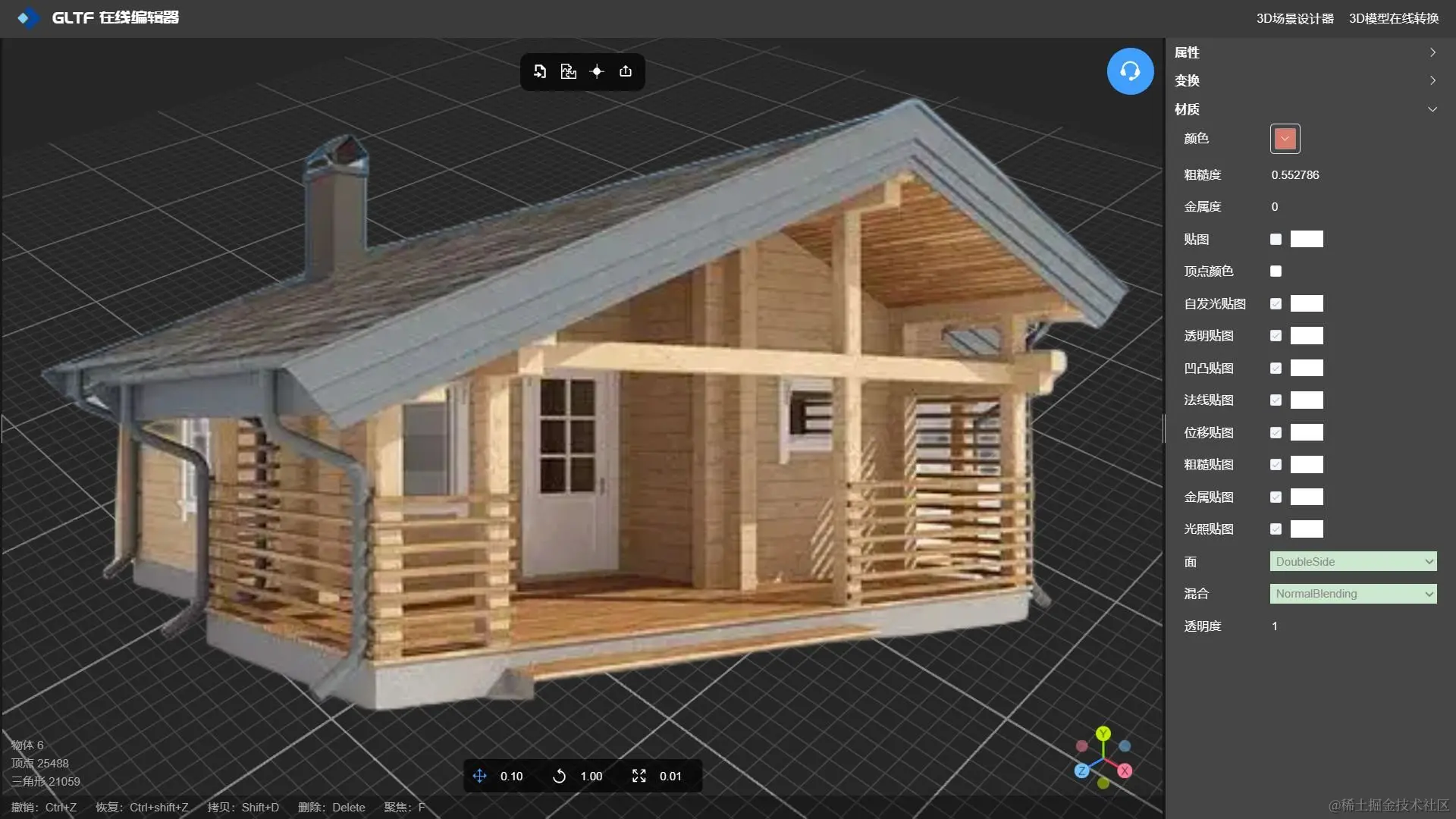This screenshot has height=819, width=1456.
Task: Uncheck the 法线贴图 normal map checkbox
Action: point(1276,400)
